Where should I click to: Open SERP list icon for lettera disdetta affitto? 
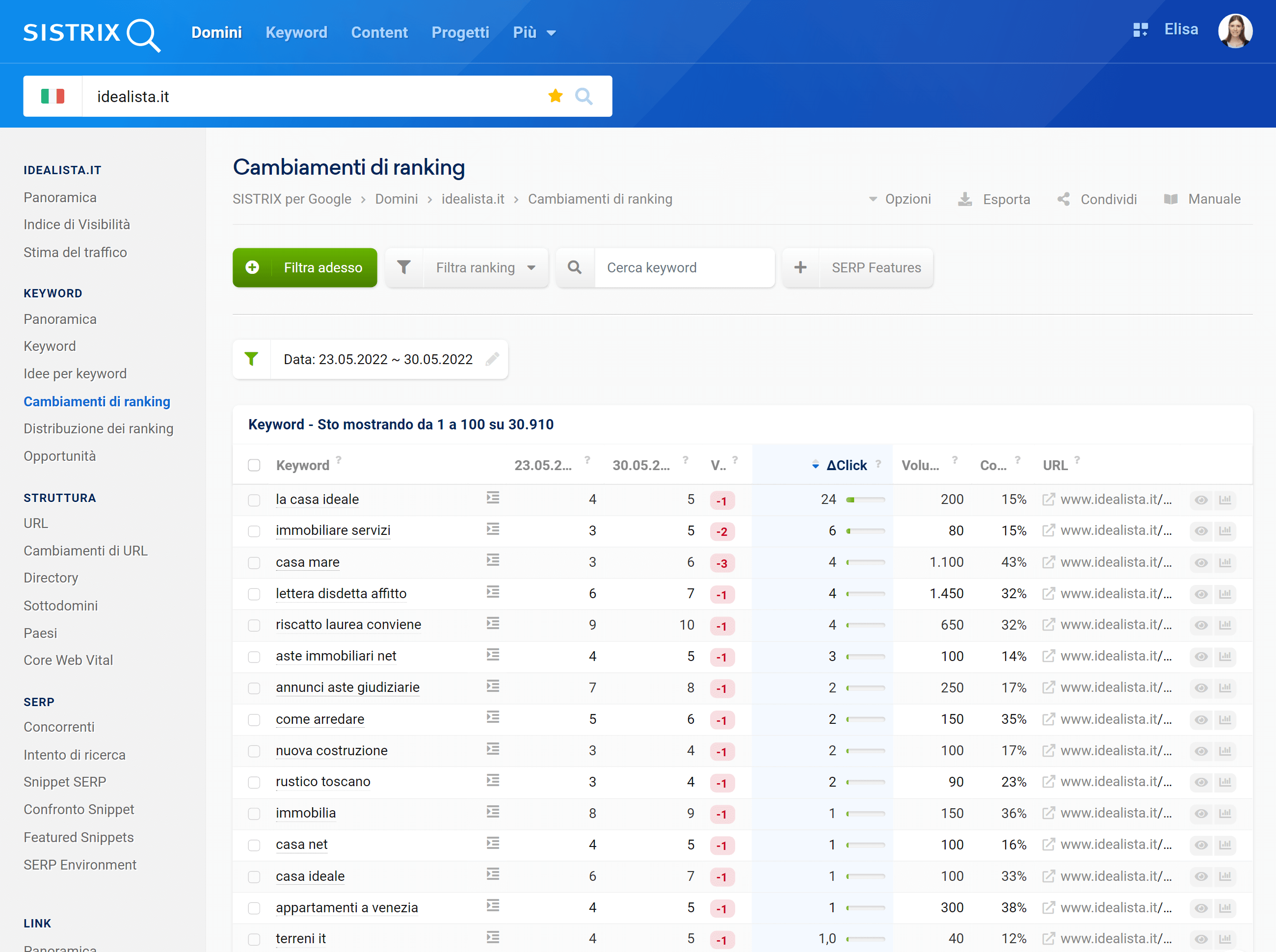pos(492,592)
